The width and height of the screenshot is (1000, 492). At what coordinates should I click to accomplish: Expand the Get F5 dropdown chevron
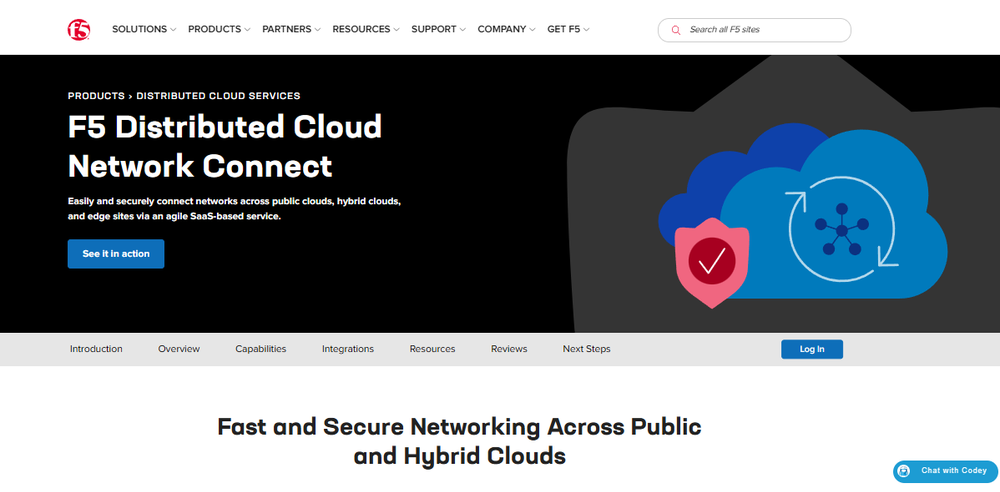[586, 29]
